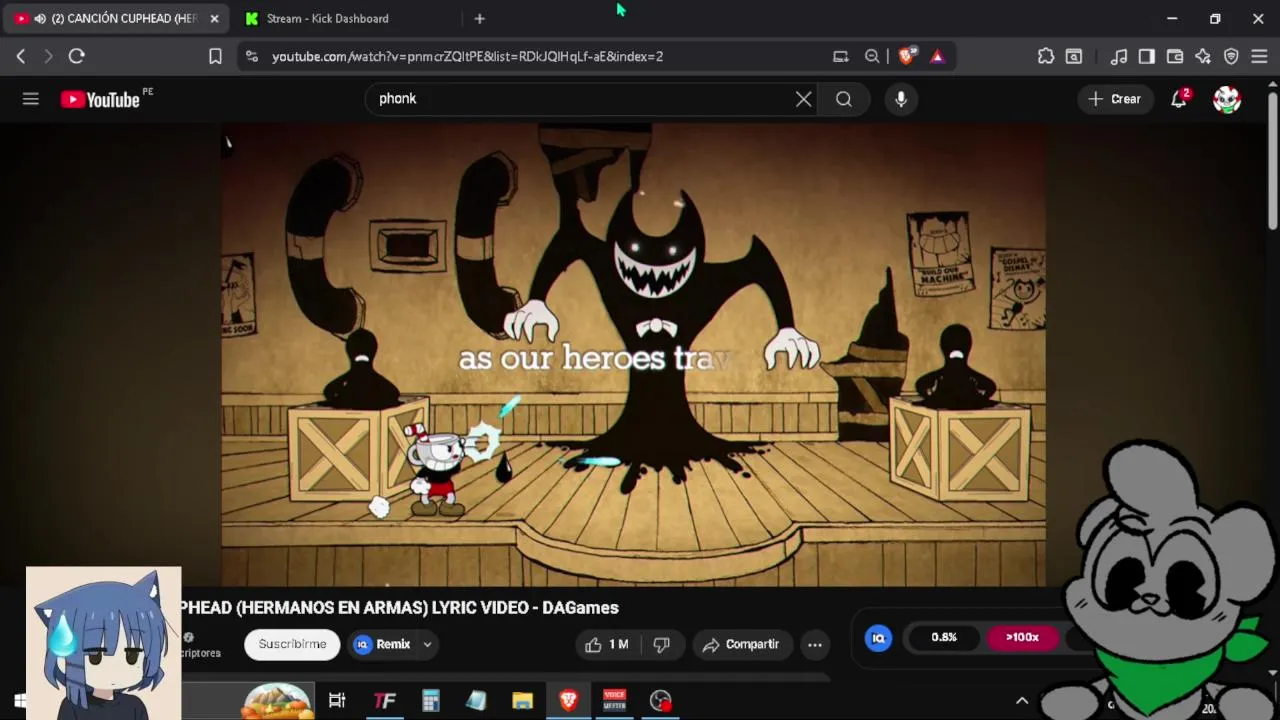Click the Suscribirme button
This screenshot has width=1280, height=720.
coord(292,644)
